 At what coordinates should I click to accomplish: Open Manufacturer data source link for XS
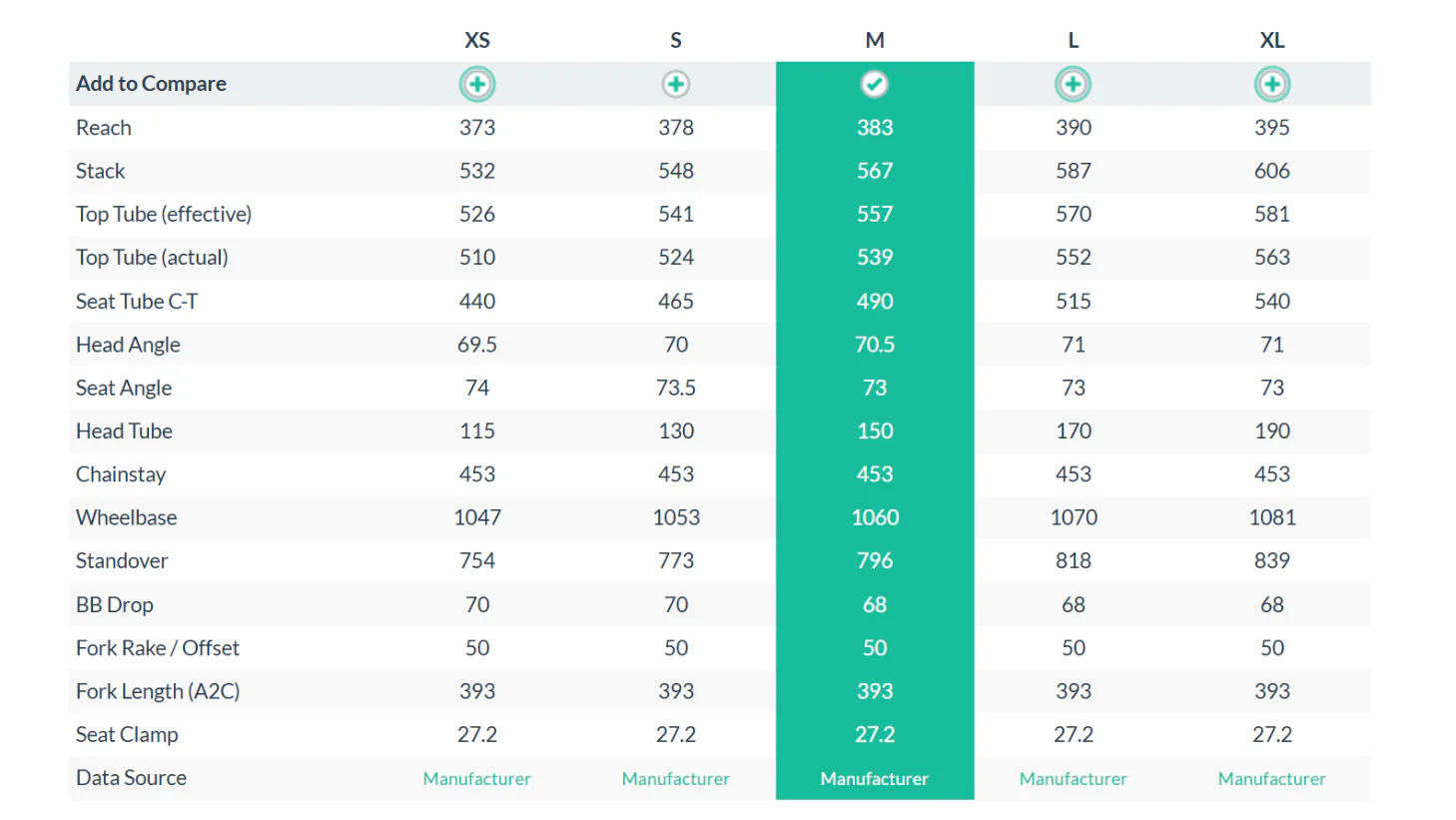477,779
